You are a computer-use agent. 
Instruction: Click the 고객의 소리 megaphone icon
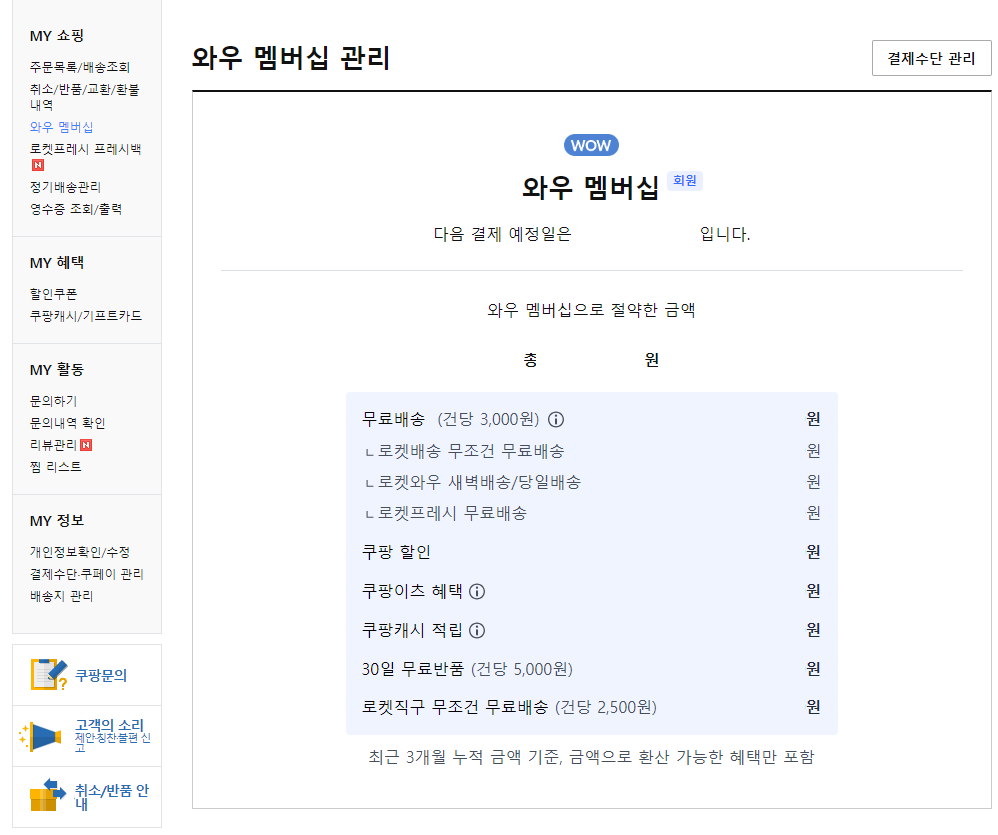41,736
